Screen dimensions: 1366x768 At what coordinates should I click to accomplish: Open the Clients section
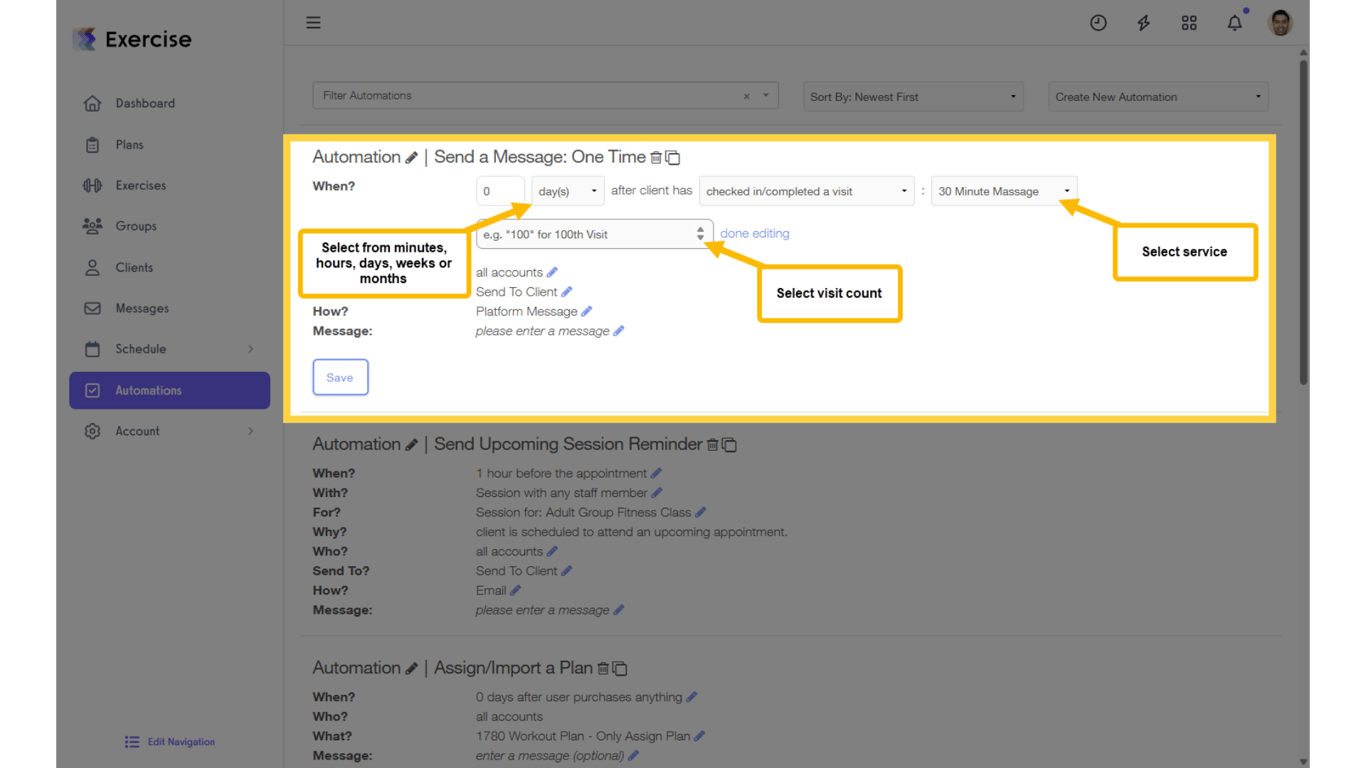[137, 267]
